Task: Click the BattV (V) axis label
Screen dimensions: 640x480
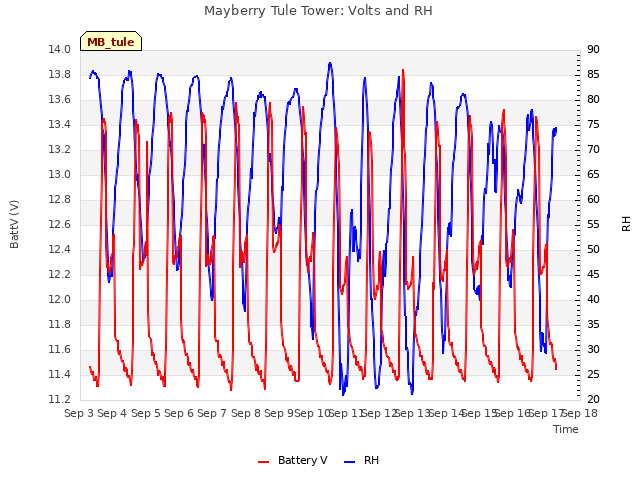Action: pos(14,224)
